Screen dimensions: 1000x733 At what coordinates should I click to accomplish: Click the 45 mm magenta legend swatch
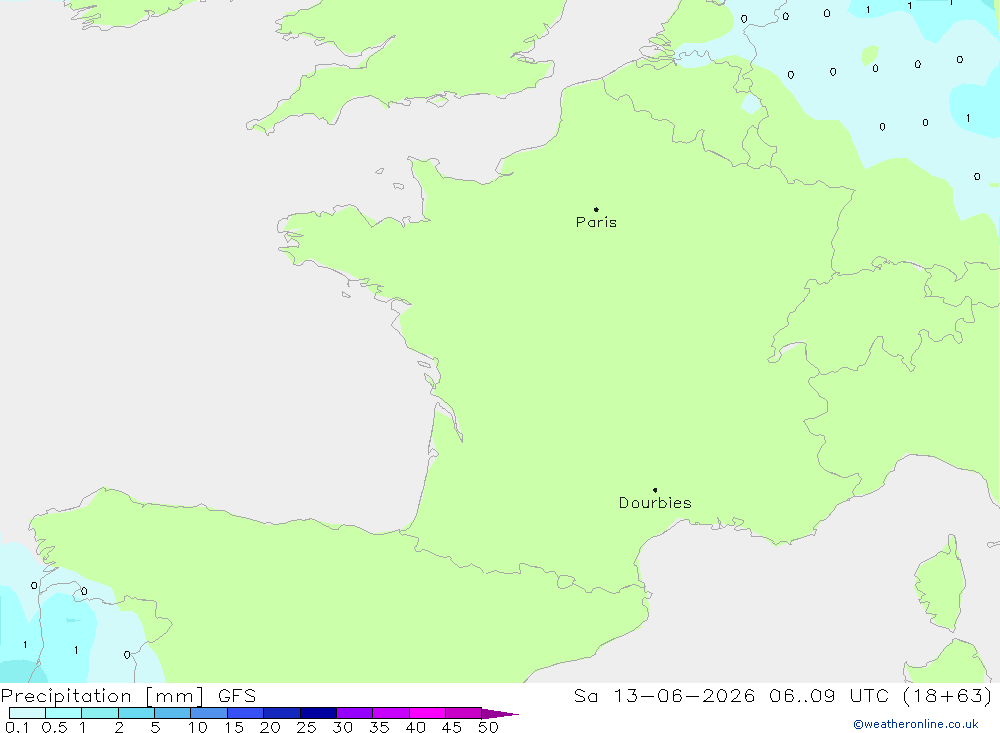pyautogui.click(x=464, y=713)
